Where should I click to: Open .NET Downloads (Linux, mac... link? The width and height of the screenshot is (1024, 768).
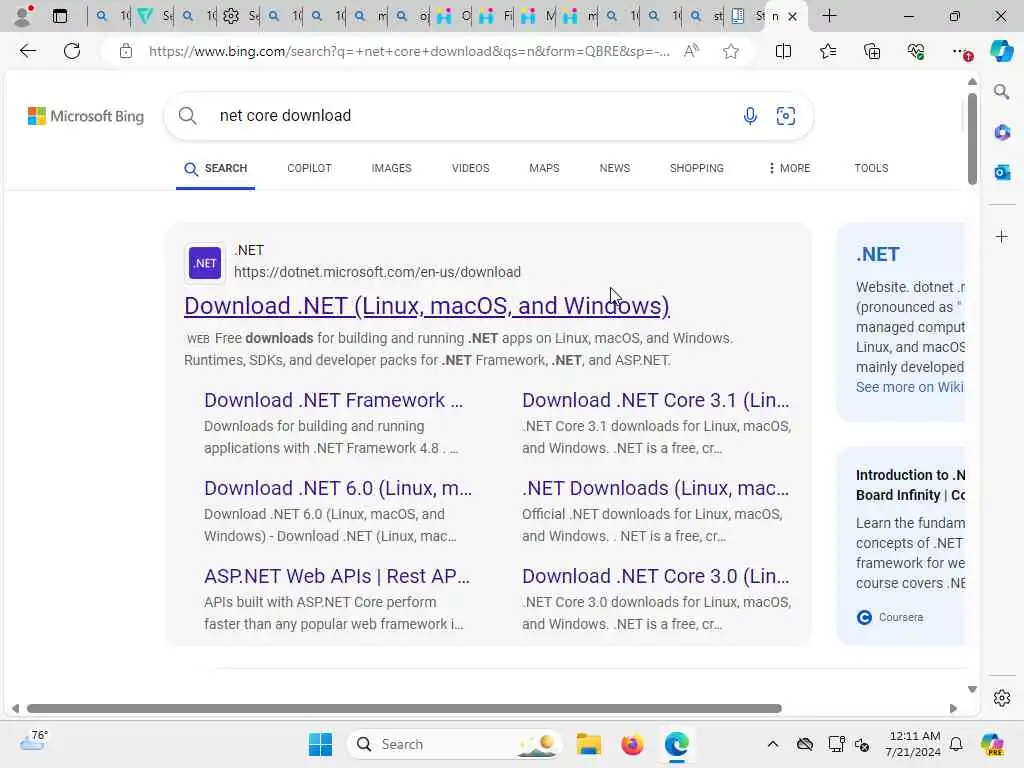655,488
